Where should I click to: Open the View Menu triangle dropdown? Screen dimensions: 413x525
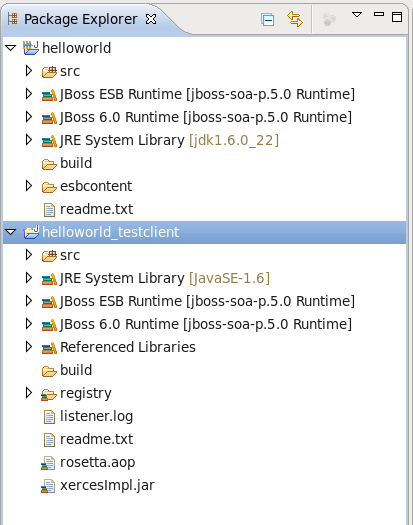[x=357, y=15]
